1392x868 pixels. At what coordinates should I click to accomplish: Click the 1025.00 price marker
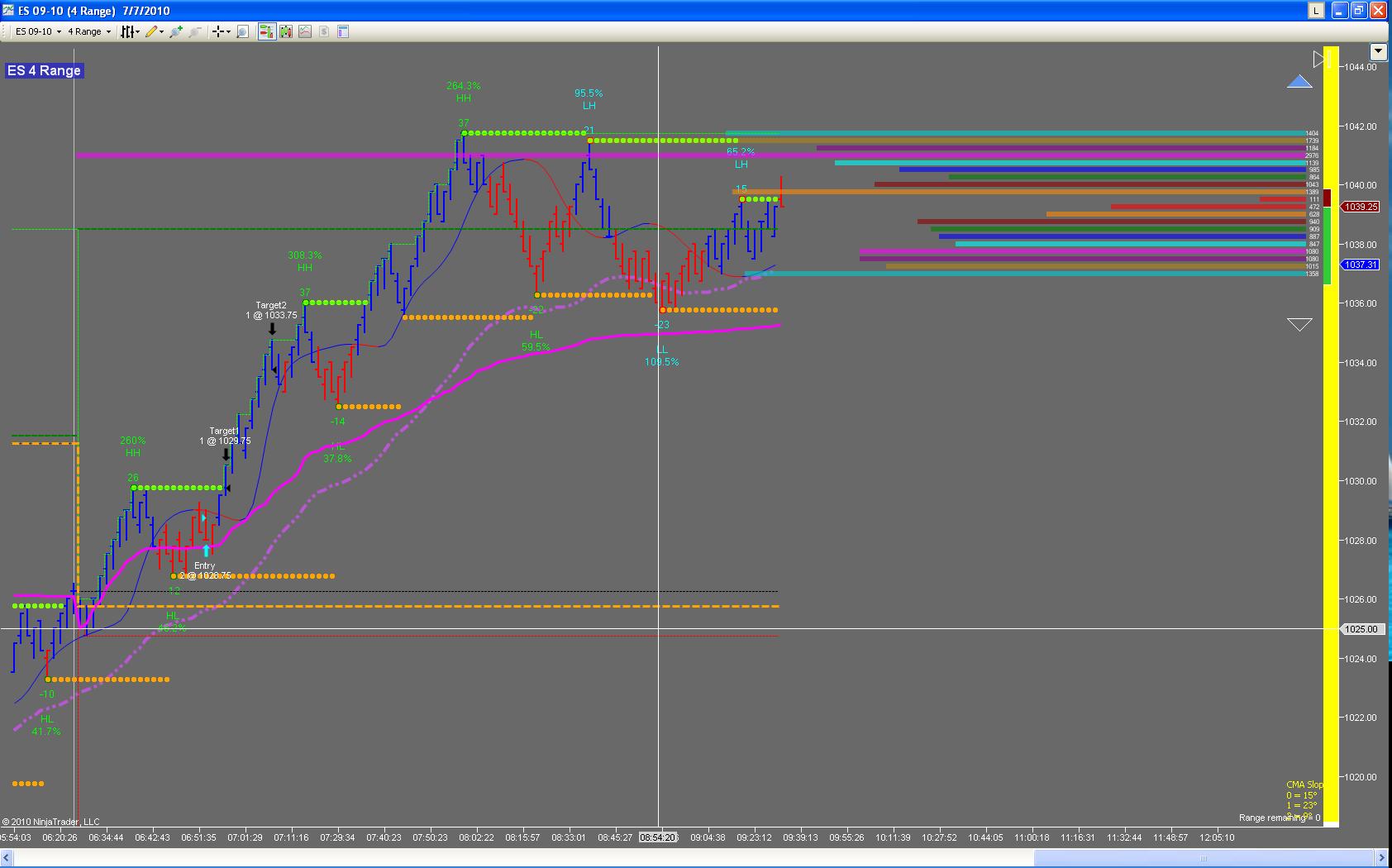[x=1361, y=629]
